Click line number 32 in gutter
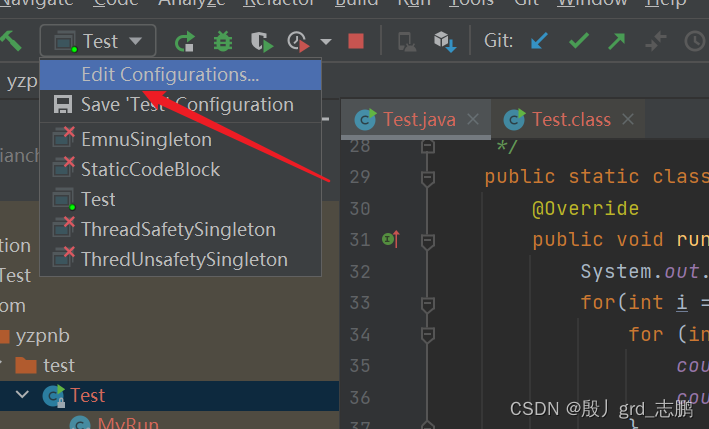 (x=360, y=272)
